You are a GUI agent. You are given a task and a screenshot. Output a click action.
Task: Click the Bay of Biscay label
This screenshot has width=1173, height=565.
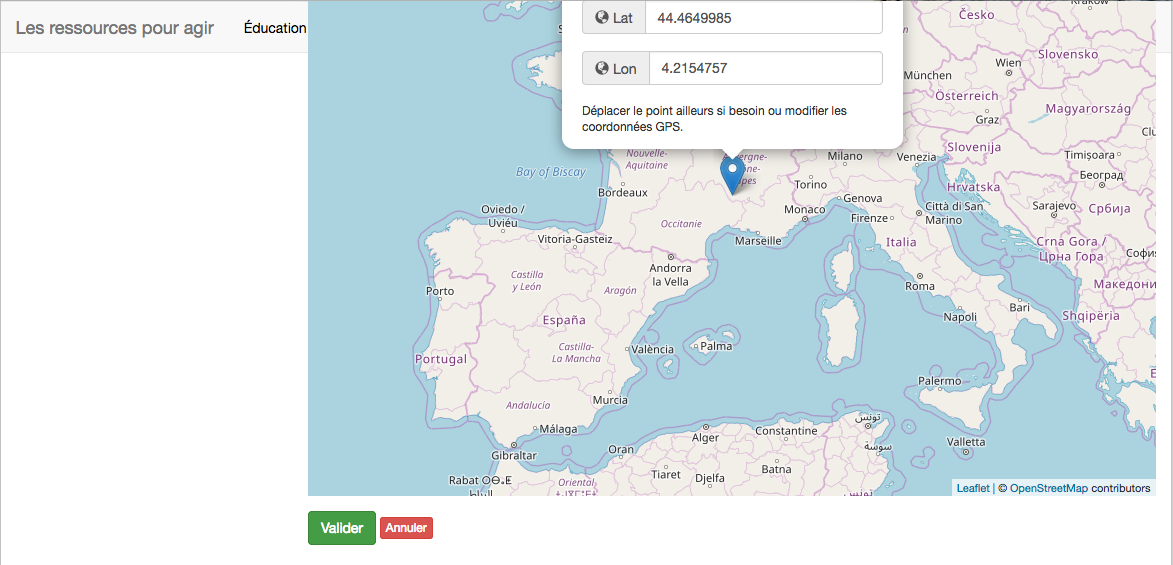[551, 172]
